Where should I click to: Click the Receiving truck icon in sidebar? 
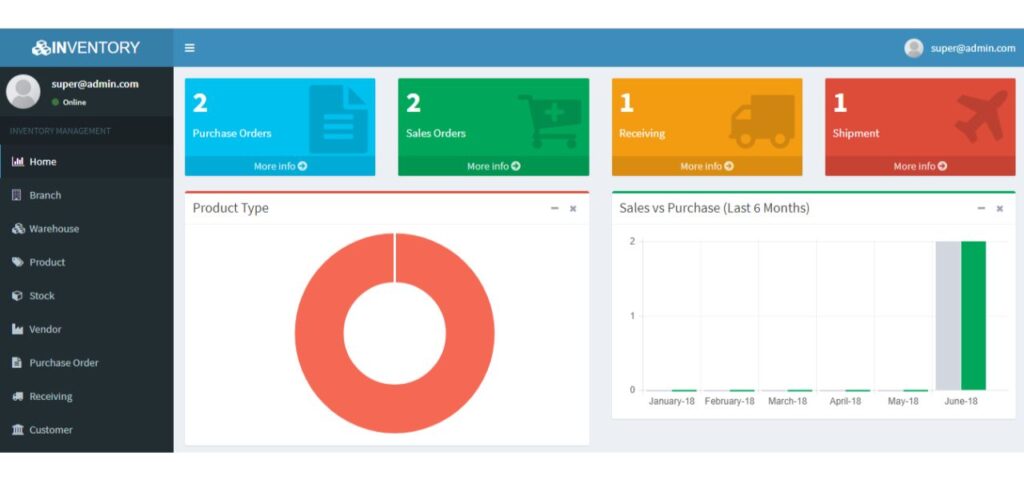[17, 396]
